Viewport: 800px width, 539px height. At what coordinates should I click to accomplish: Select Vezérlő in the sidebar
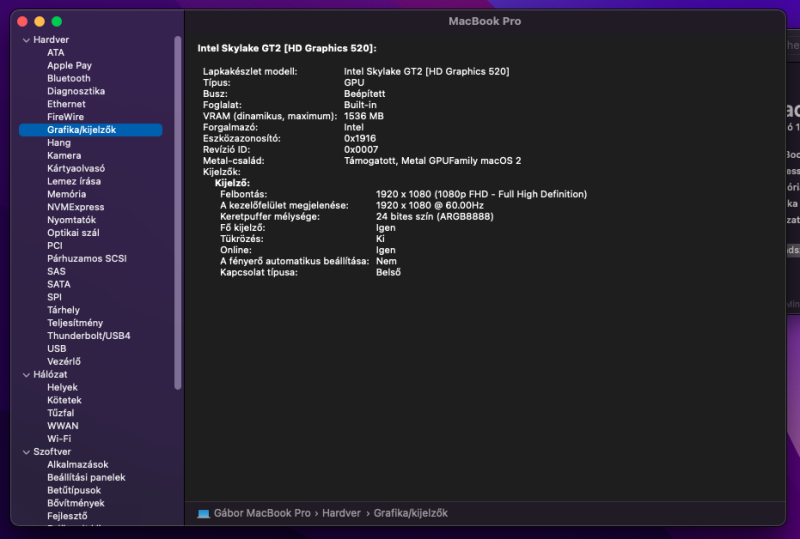pos(64,361)
